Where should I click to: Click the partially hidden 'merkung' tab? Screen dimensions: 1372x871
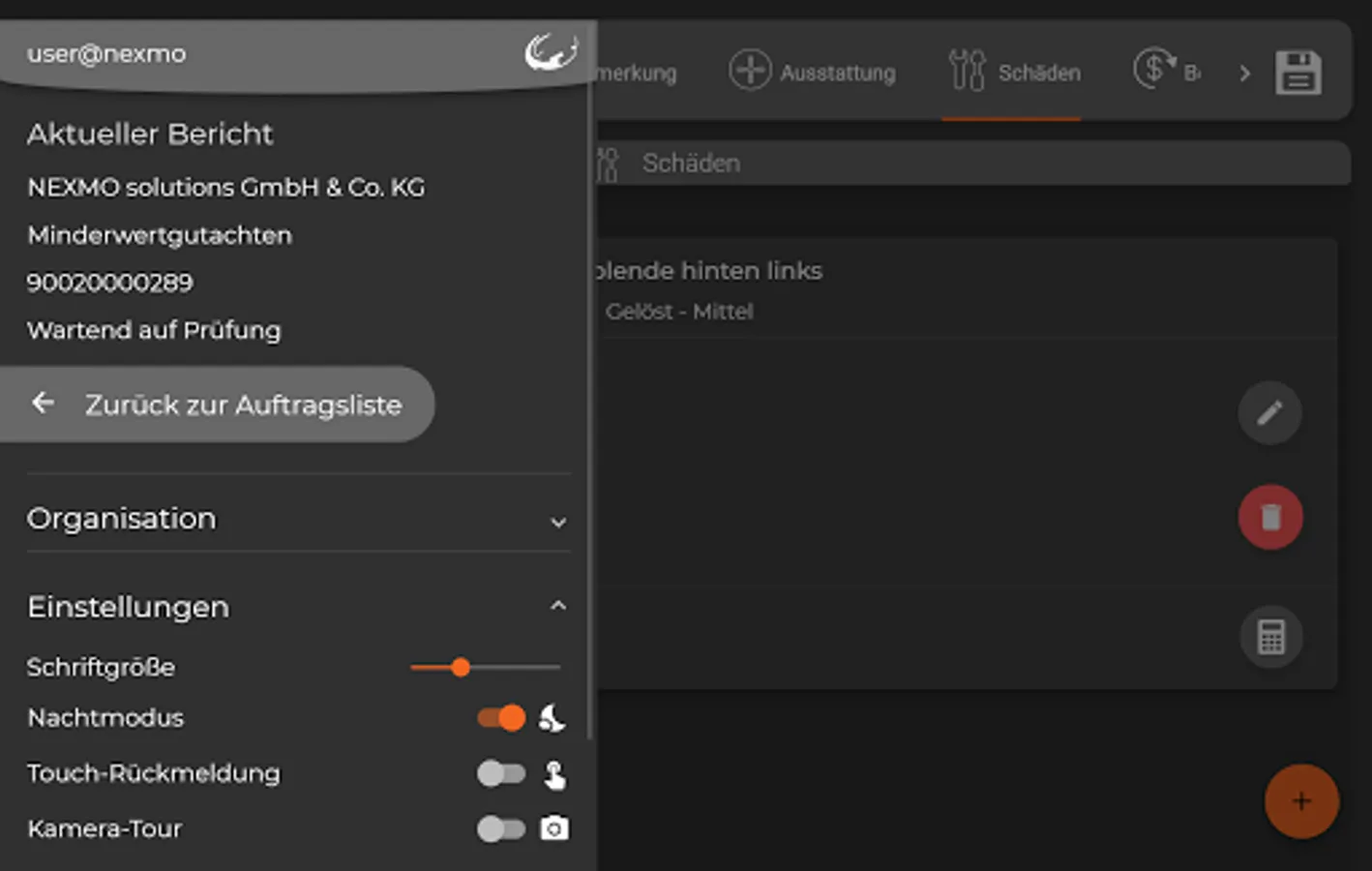click(x=637, y=74)
